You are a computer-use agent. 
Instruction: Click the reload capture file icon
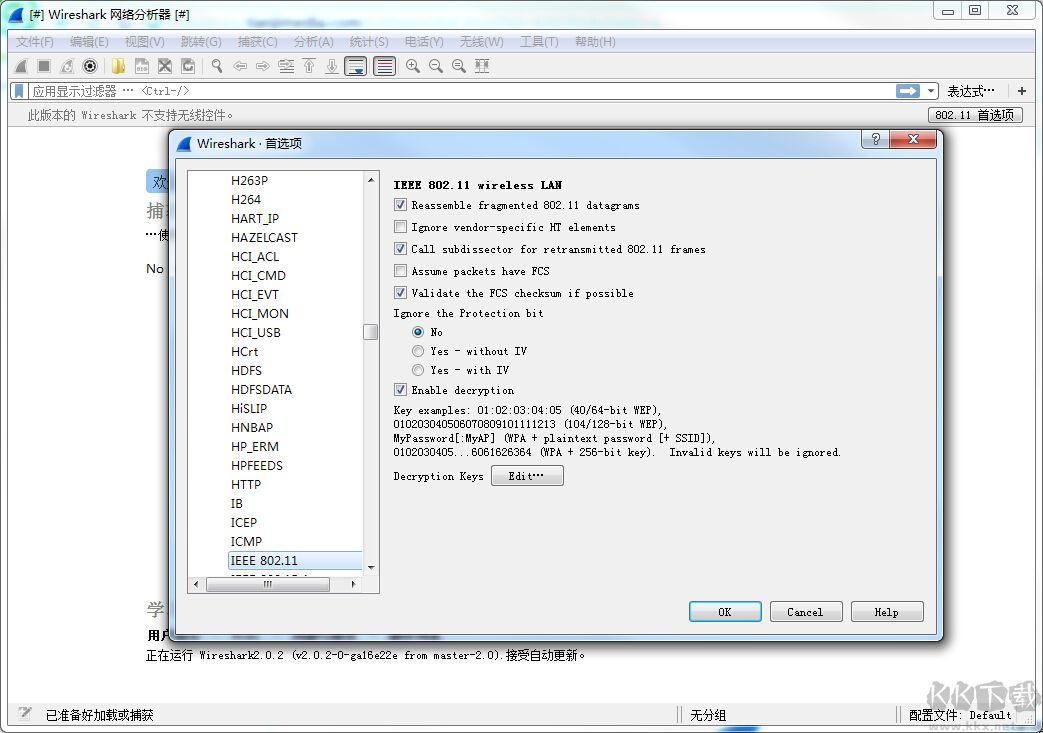click(188, 66)
